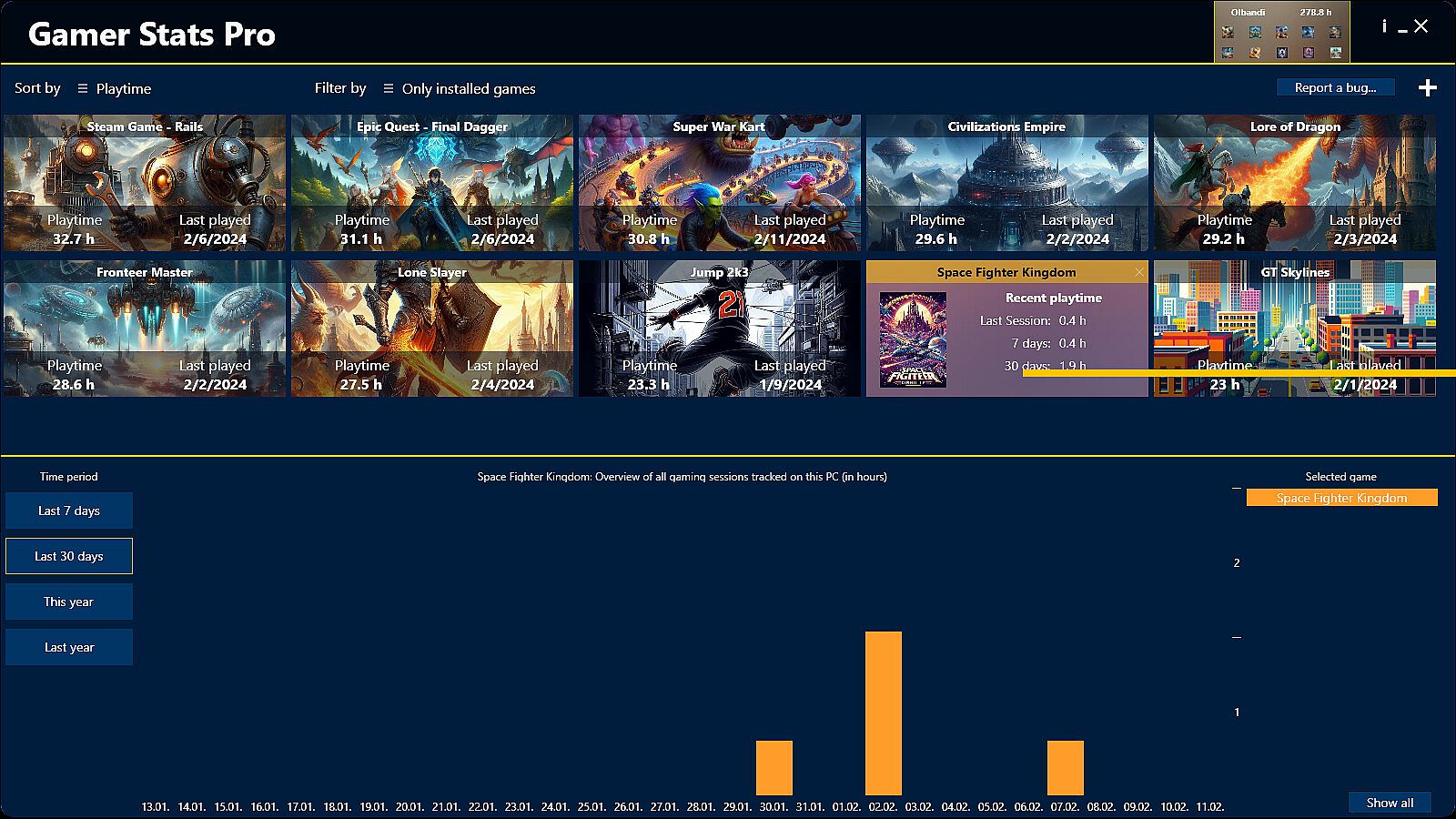Click the chart bar for 07.02.
Screen dimensions: 1456x819
pyautogui.click(x=1066, y=768)
